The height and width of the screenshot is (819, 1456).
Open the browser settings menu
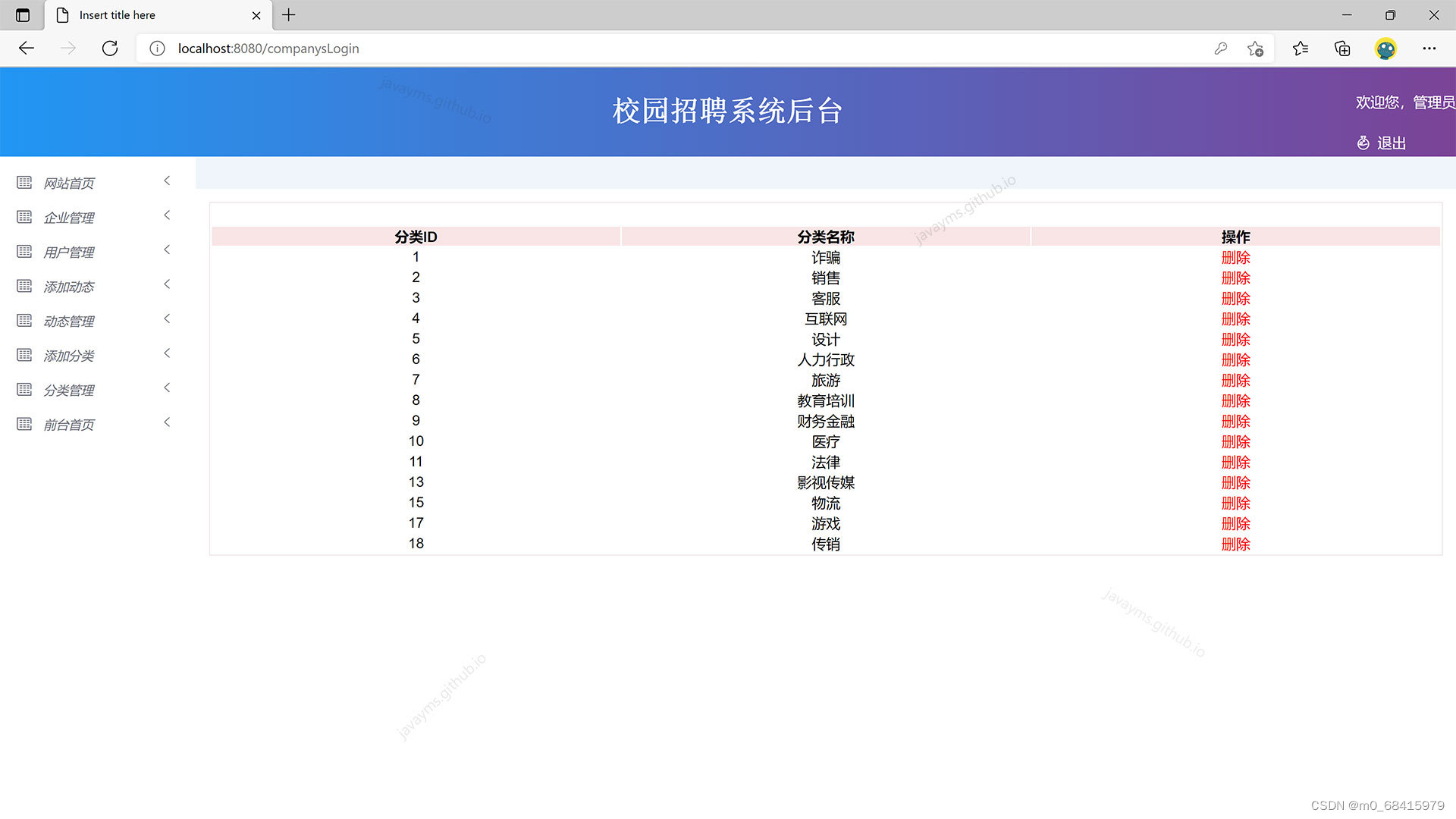pos(1429,49)
